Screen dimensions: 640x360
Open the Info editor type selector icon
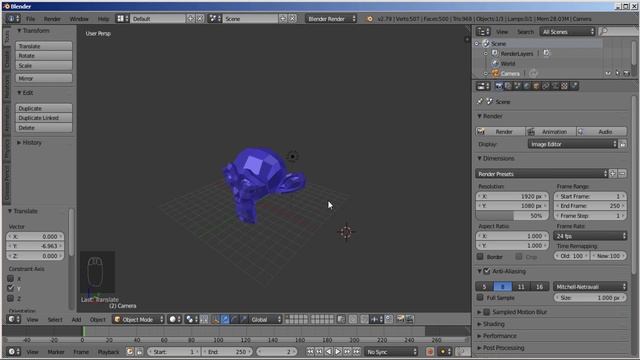[x=13, y=19]
